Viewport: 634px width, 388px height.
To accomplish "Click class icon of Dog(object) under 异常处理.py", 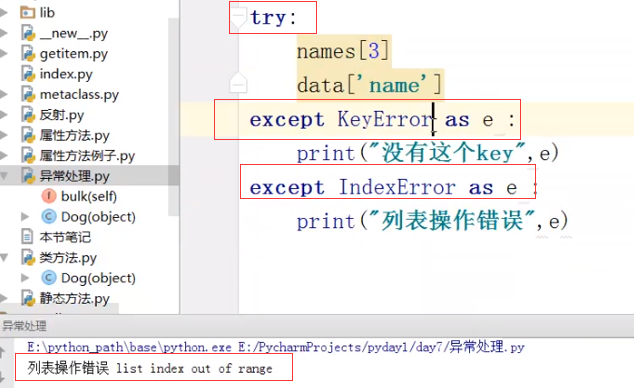I will tap(49, 217).
